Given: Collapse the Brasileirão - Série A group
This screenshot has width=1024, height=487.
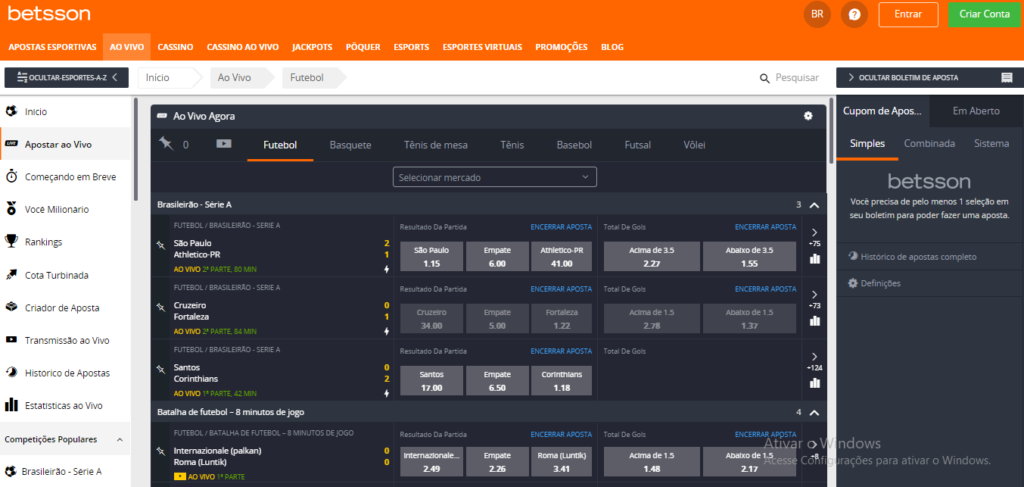Looking at the screenshot, I should [814, 205].
